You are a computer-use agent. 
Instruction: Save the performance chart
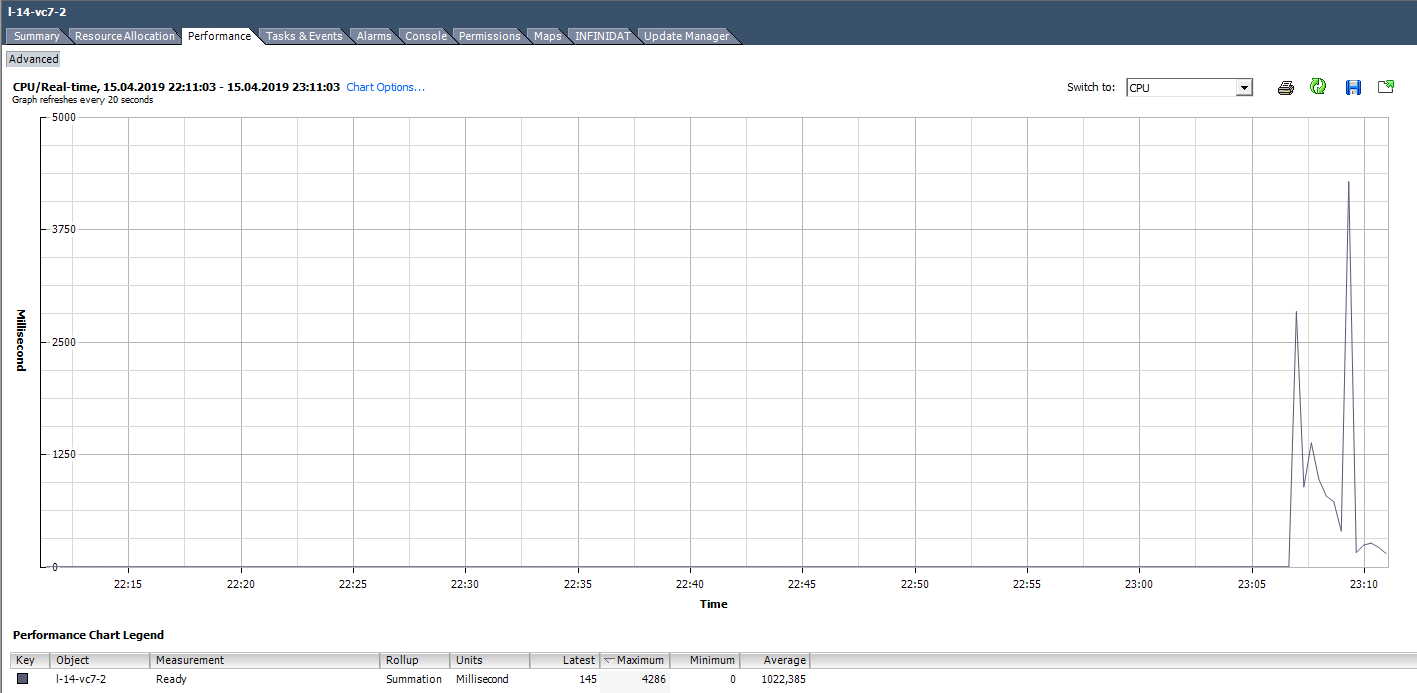[1352, 87]
